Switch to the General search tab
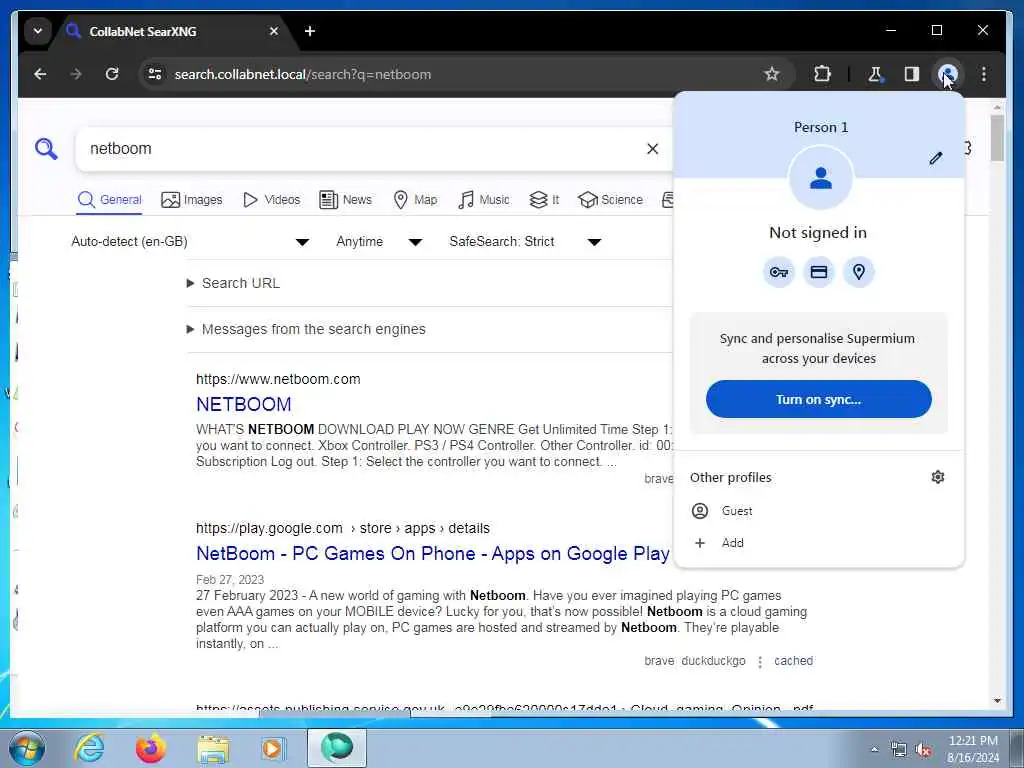The height and width of the screenshot is (768, 1024). tap(109, 200)
